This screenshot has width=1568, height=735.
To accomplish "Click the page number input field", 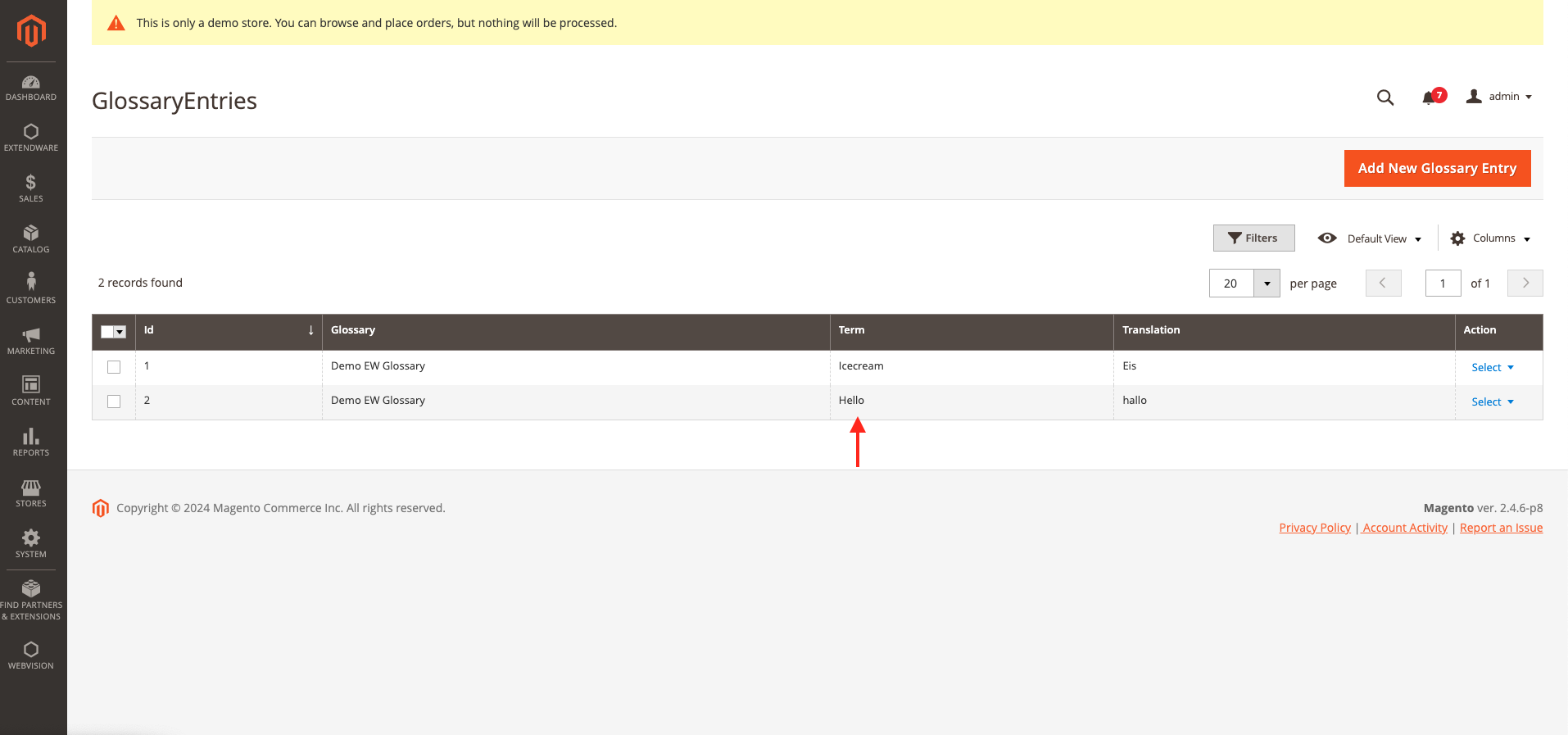I will pyautogui.click(x=1443, y=284).
